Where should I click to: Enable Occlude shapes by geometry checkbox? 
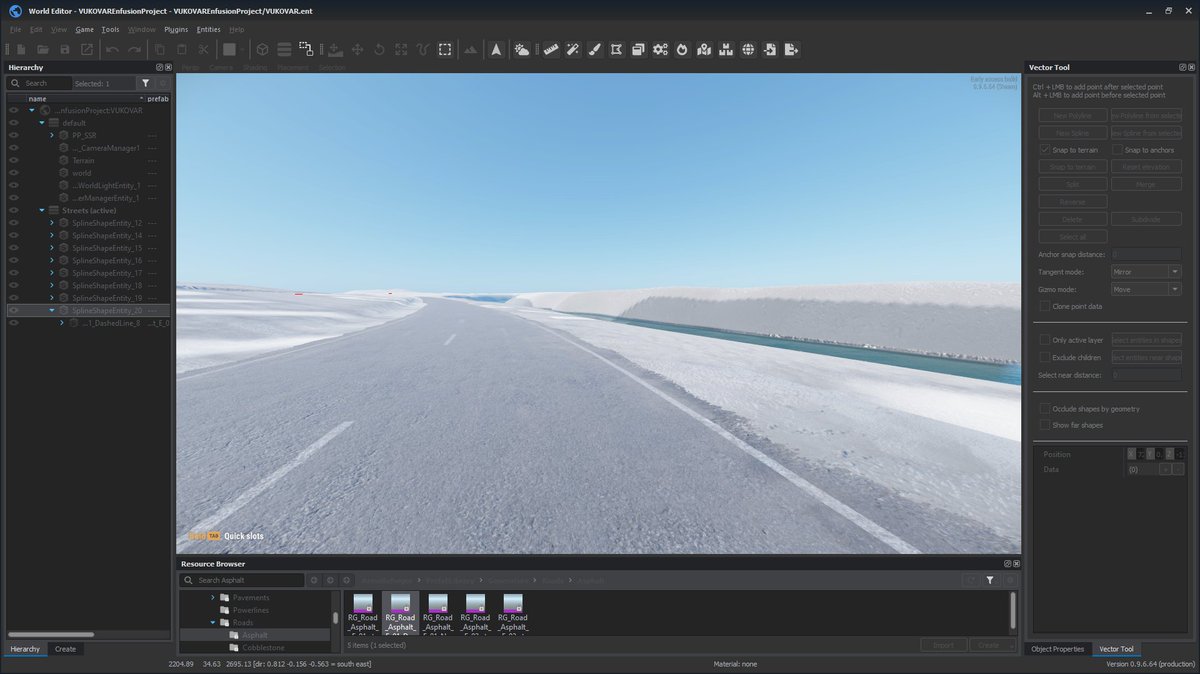pos(1045,408)
